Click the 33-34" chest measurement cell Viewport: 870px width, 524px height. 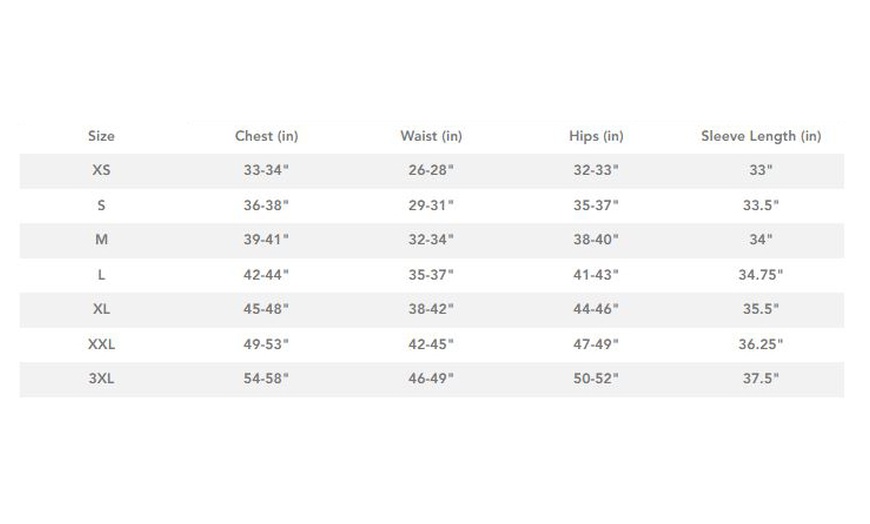tap(266, 171)
